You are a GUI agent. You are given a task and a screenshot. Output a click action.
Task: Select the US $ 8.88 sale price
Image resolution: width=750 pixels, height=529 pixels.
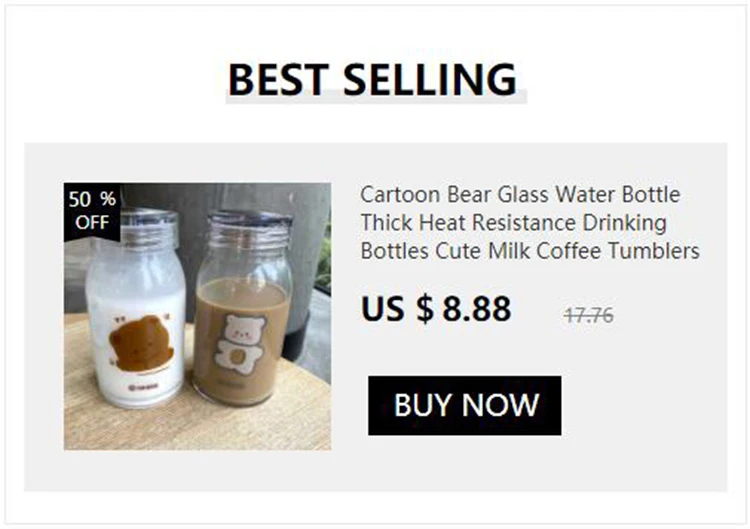[436, 309]
